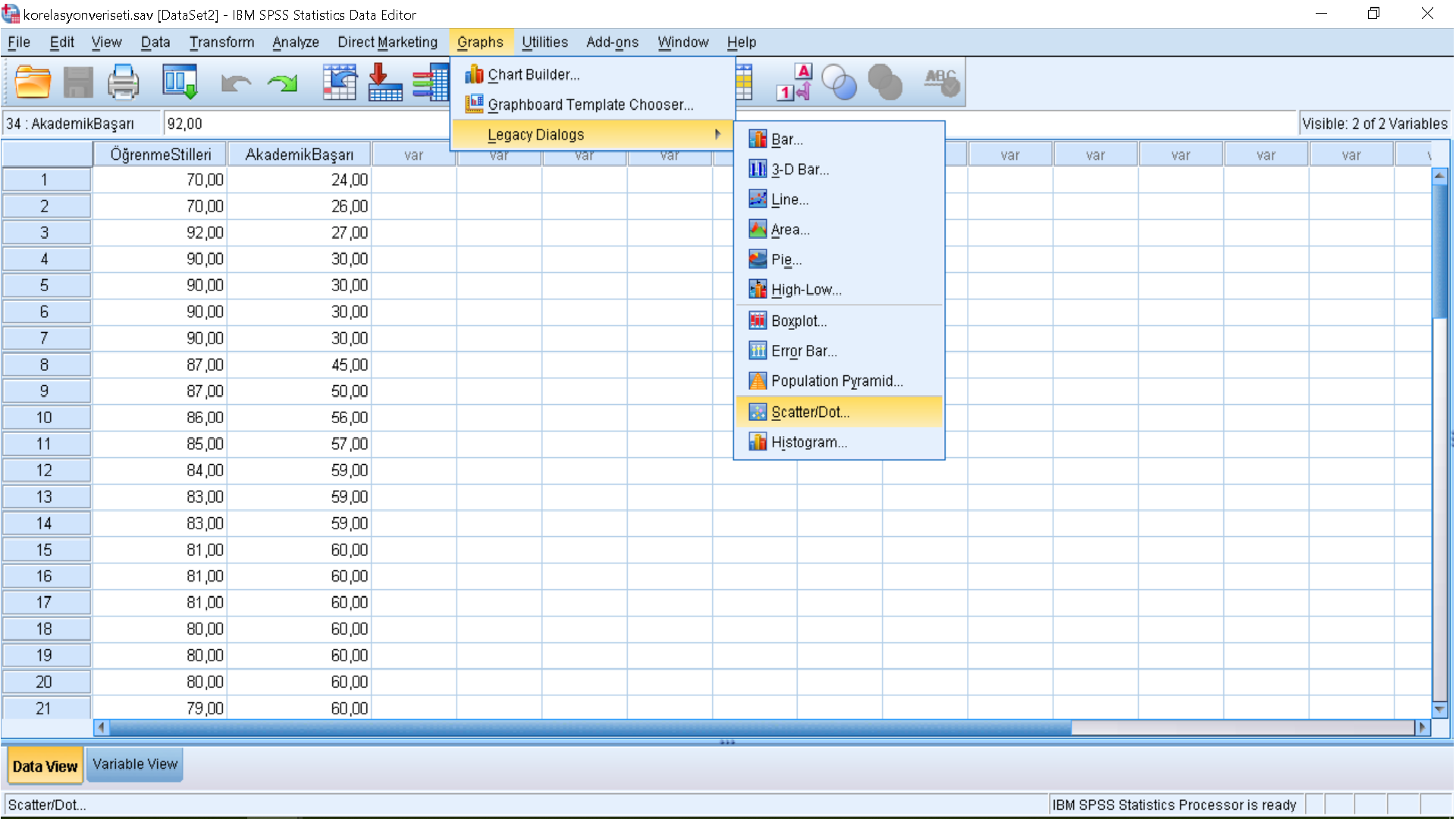The height and width of the screenshot is (819, 1456).
Task: Click cell 84,00 in row 12
Action: 160,470
